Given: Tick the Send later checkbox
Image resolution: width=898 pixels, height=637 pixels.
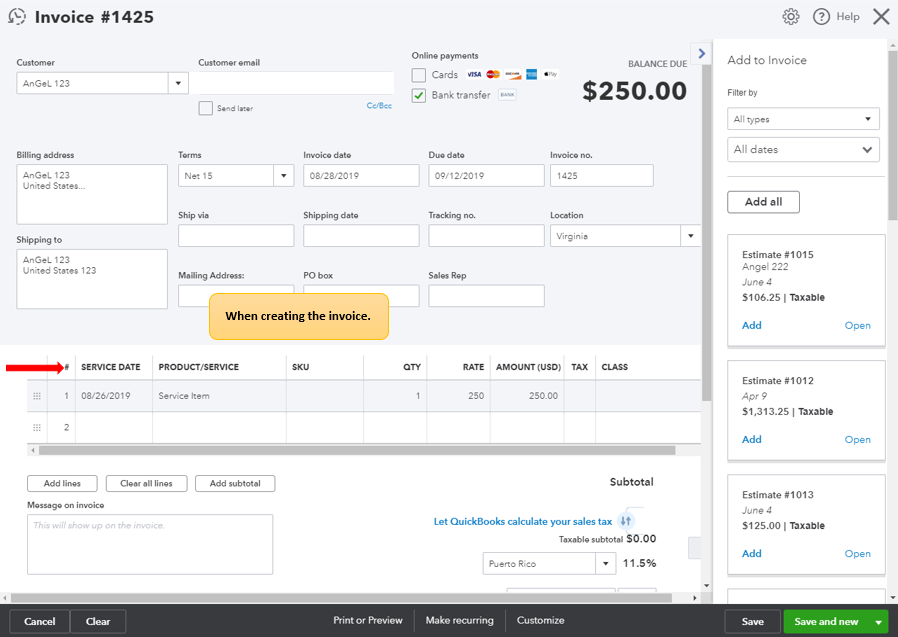Looking at the screenshot, I should tap(206, 108).
